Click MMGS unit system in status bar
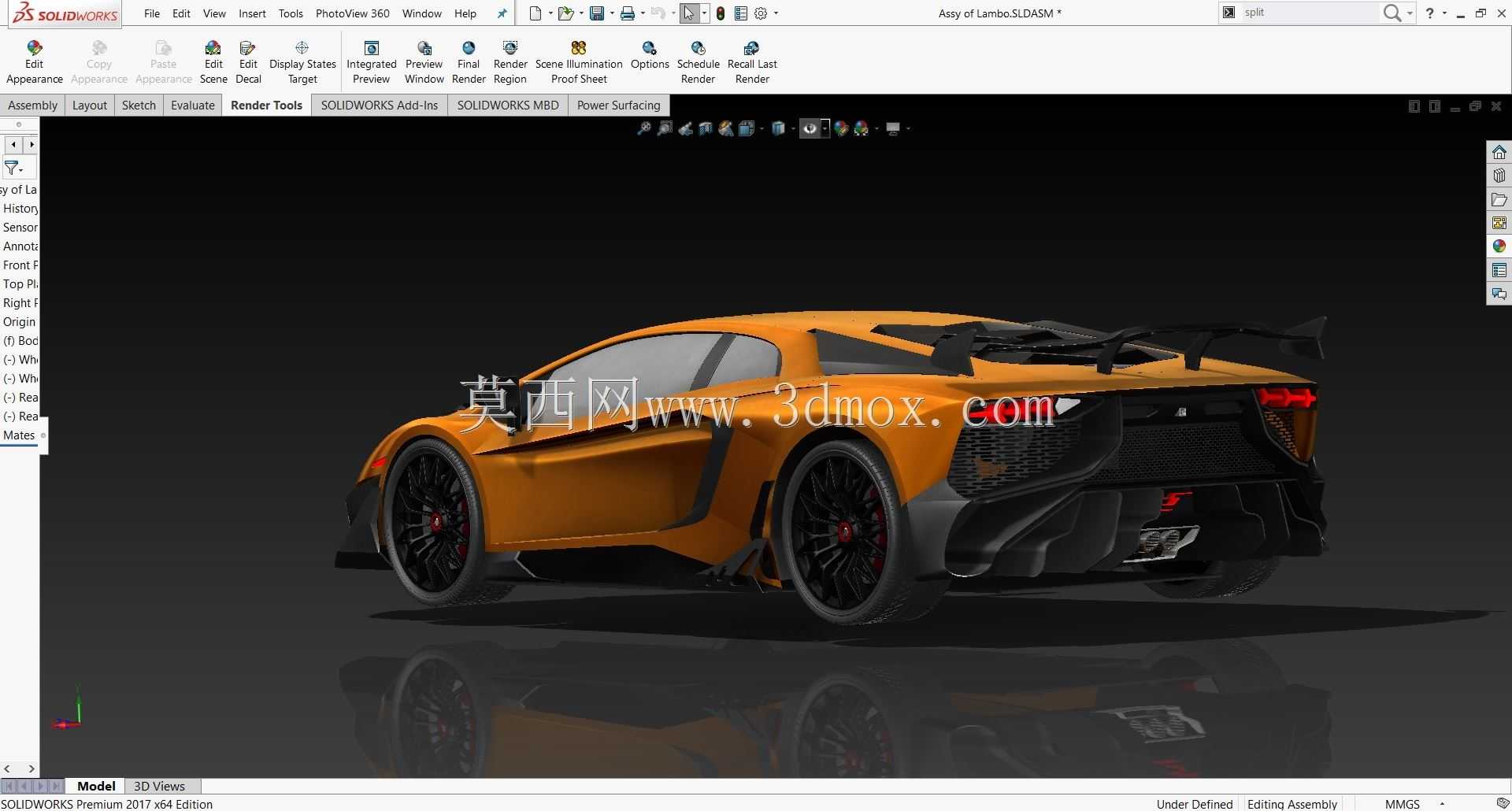1512x811 pixels. [x=1403, y=804]
